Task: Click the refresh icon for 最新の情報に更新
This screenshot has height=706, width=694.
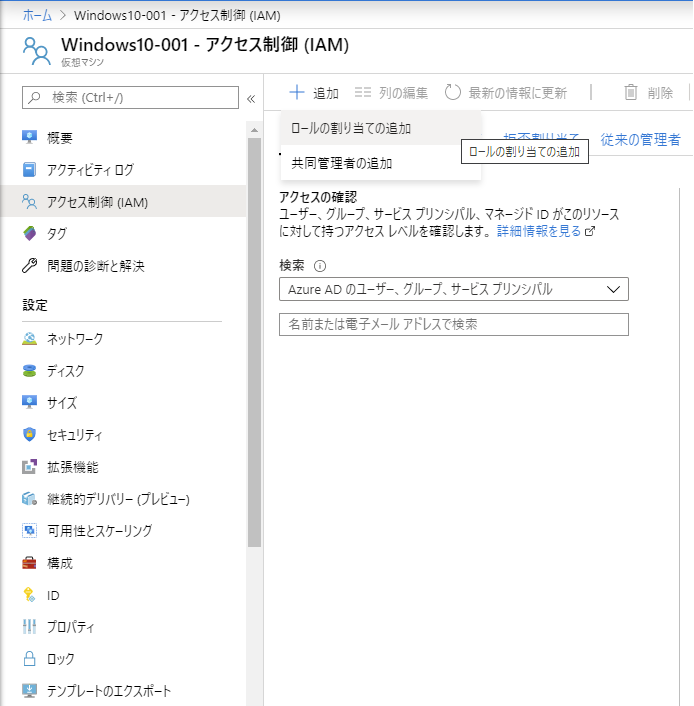Action: (x=453, y=92)
